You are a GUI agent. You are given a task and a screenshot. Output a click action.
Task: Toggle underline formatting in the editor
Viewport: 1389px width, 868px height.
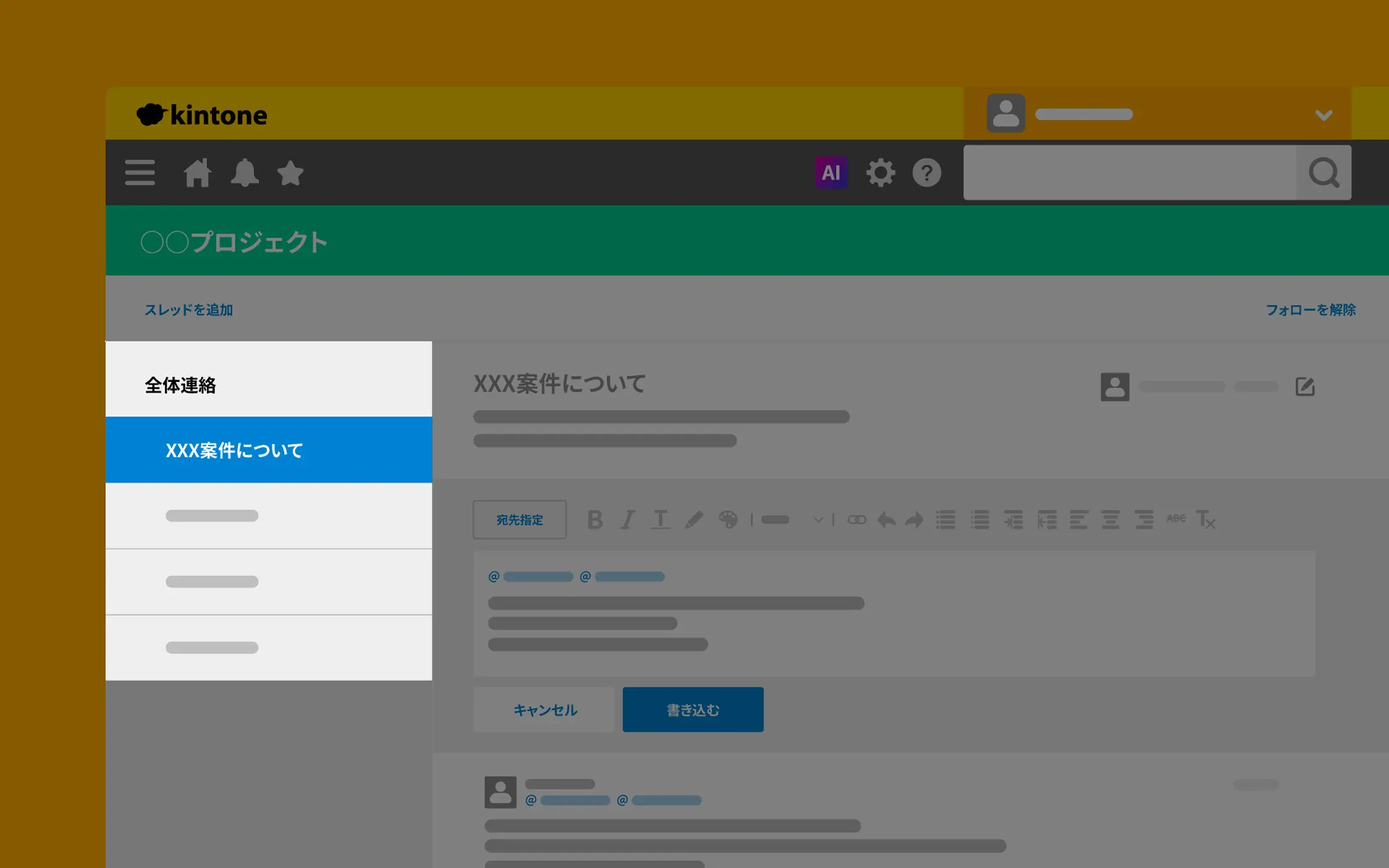click(x=660, y=520)
